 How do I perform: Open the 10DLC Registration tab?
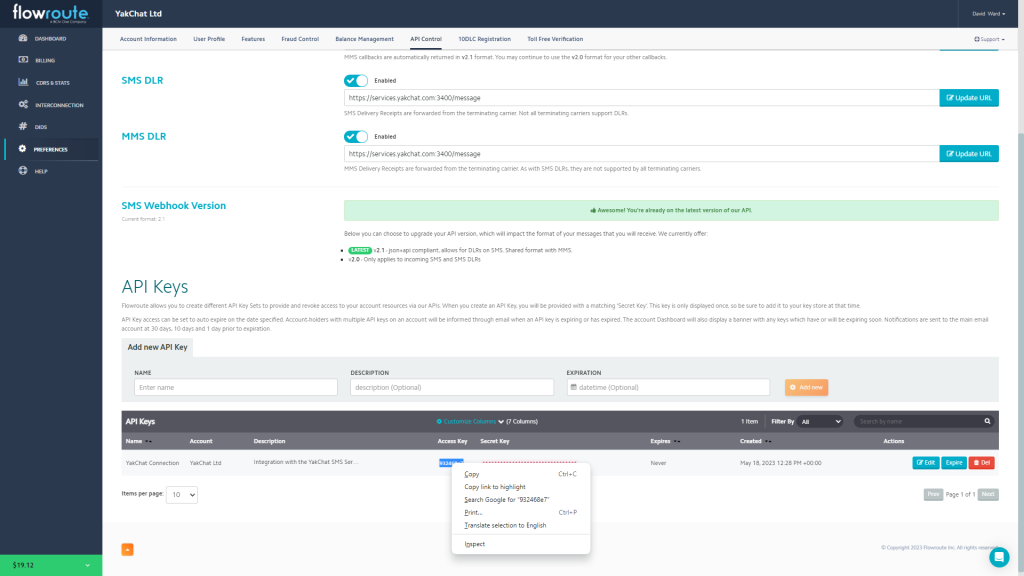485,39
